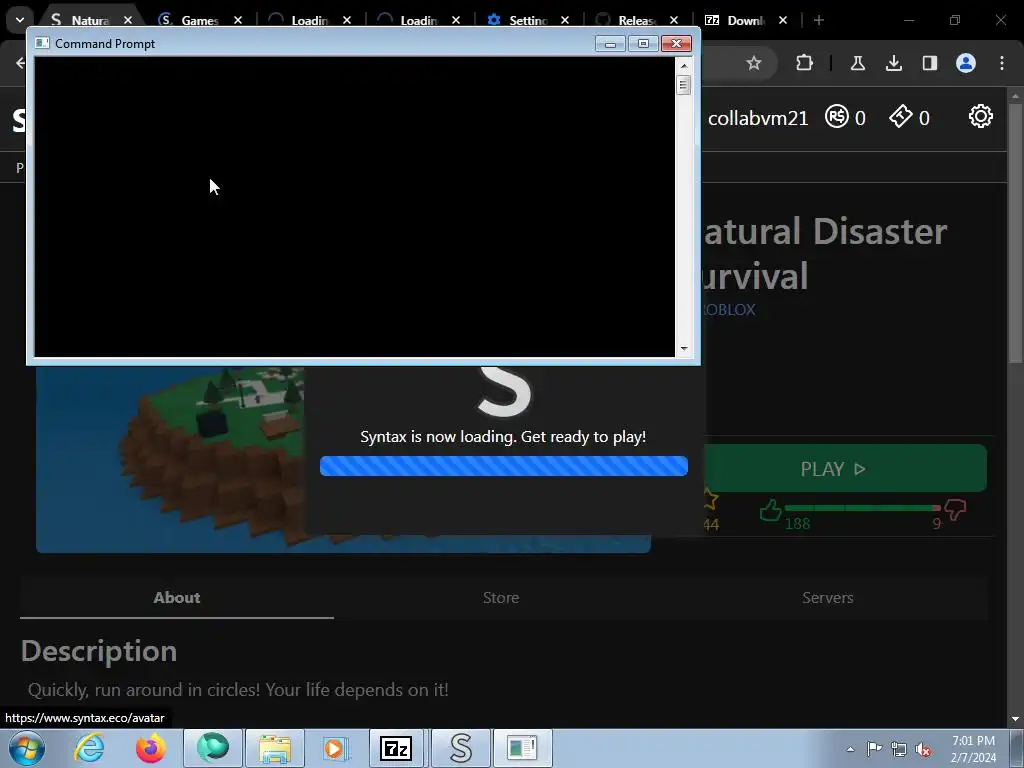Select the About tab
The height and width of the screenshot is (768, 1024).
coord(177,598)
